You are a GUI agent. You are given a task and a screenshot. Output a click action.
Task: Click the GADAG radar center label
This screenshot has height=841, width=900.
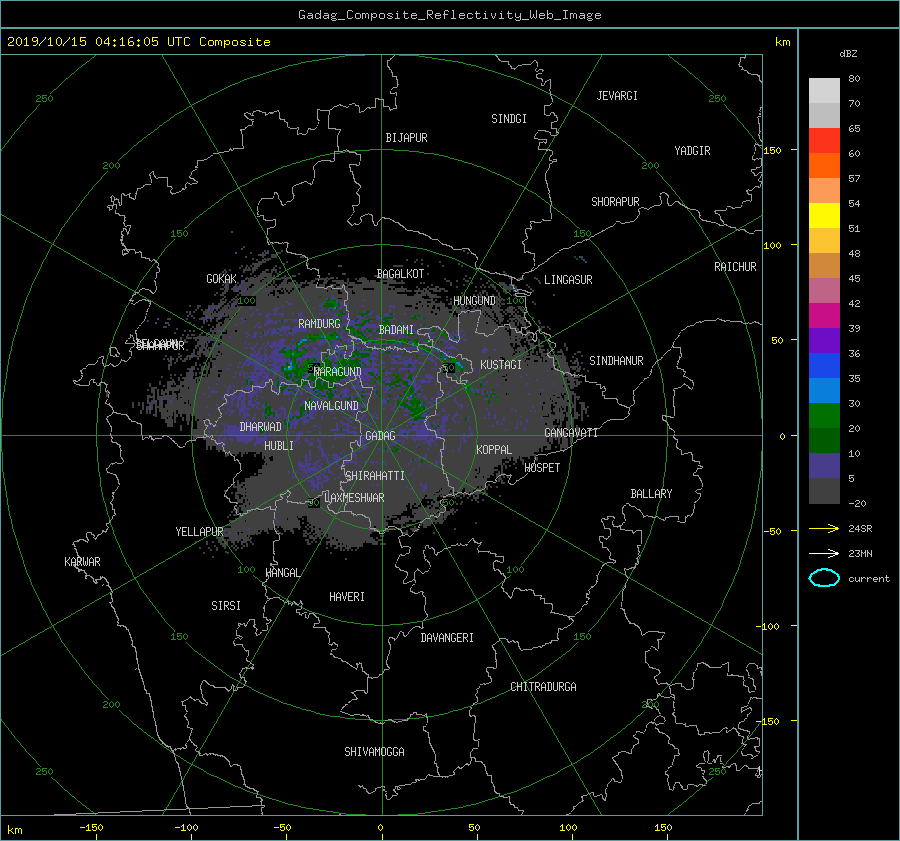[x=380, y=436]
